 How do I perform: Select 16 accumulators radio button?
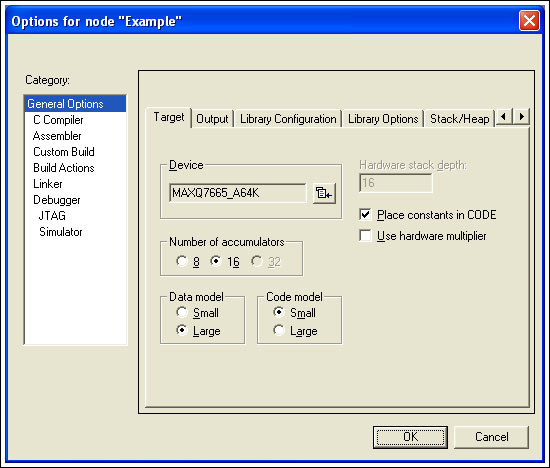216,261
